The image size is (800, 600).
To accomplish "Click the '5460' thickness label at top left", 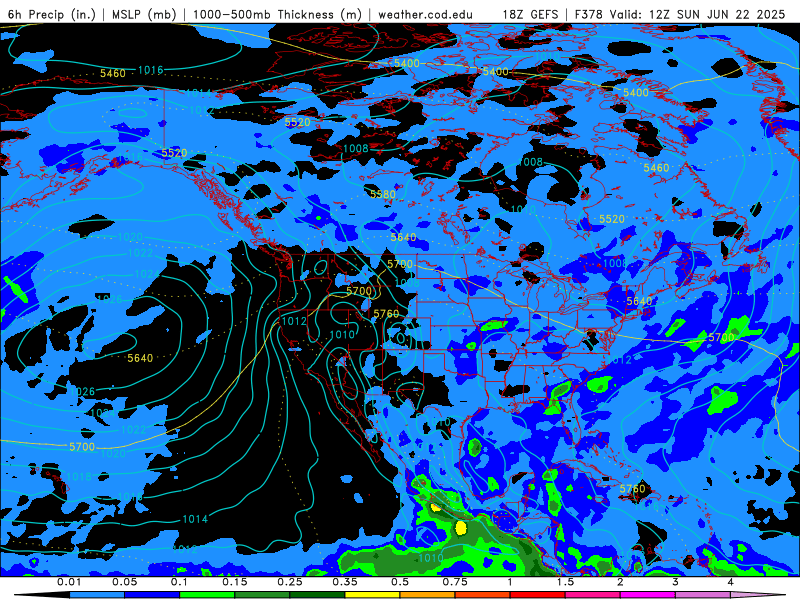I will [113, 73].
